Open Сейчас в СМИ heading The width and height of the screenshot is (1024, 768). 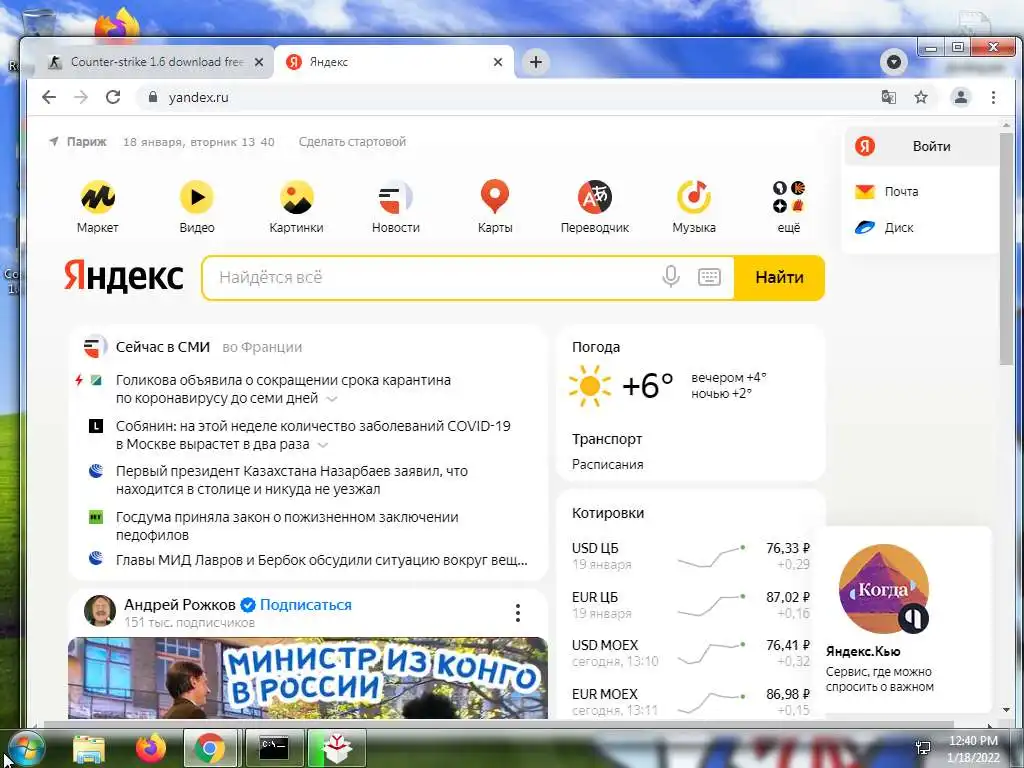(x=163, y=347)
